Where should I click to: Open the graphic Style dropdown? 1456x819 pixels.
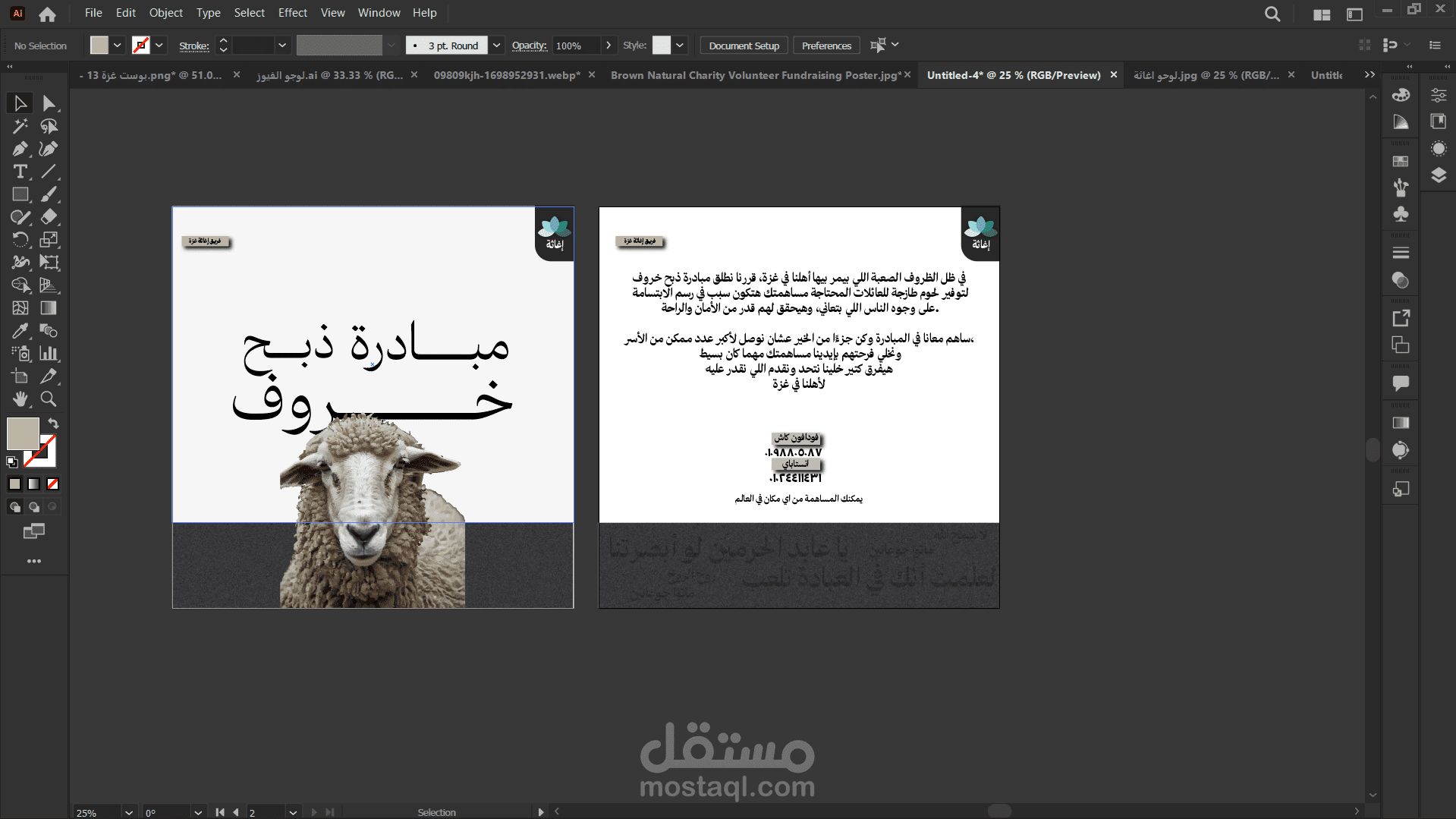tap(680, 46)
